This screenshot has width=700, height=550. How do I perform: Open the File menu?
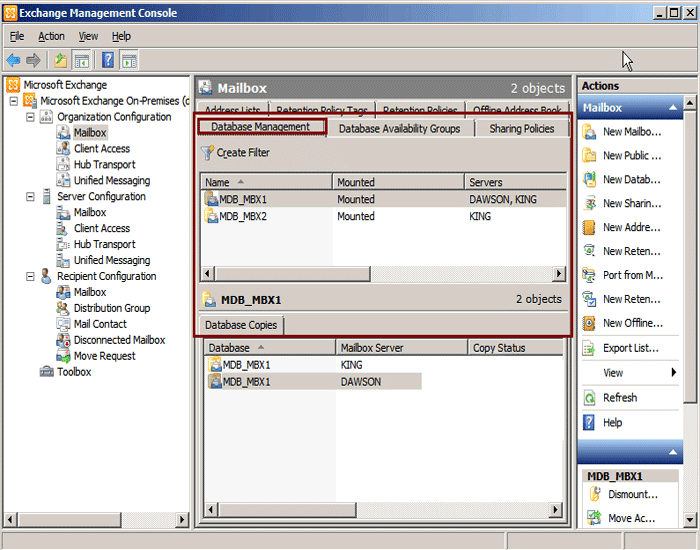[17, 36]
